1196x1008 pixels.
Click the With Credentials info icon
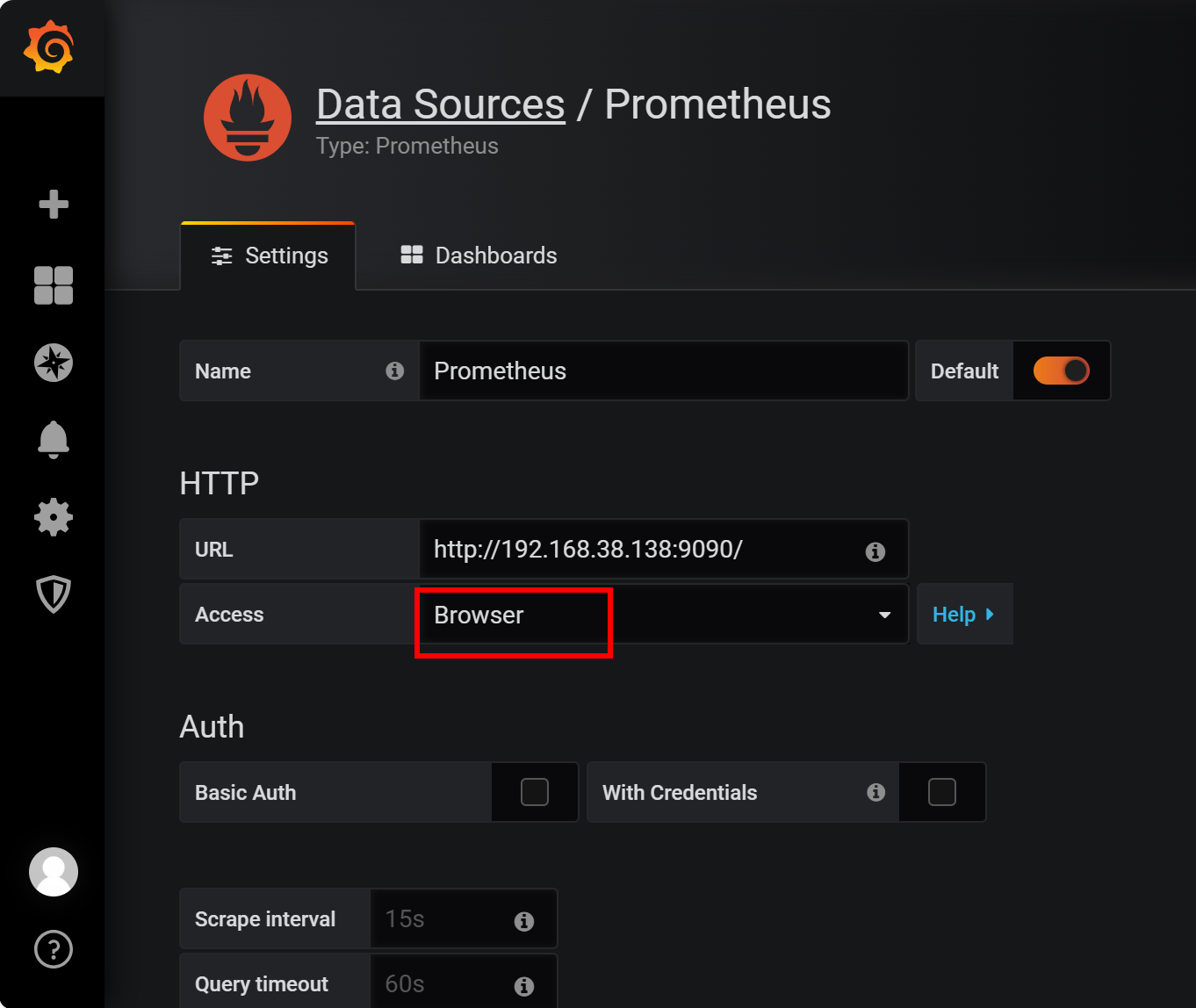(876, 792)
